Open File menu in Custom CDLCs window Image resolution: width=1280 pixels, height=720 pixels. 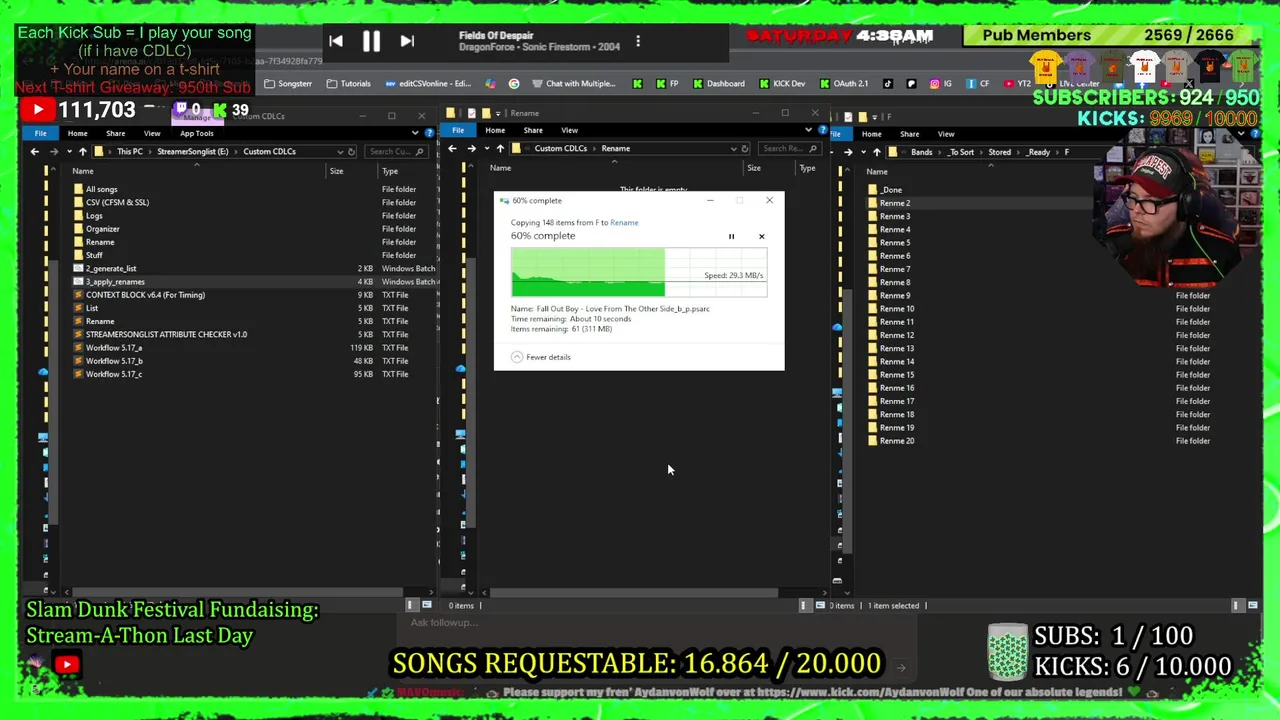click(x=40, y=133)
